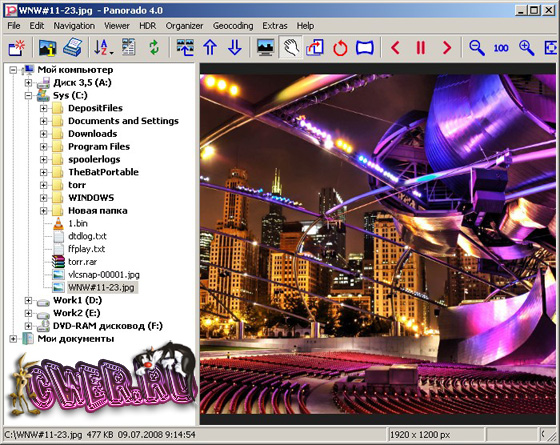Open image information toolbar icon
The width and height of the screenshot is (560, 445).
48,47
